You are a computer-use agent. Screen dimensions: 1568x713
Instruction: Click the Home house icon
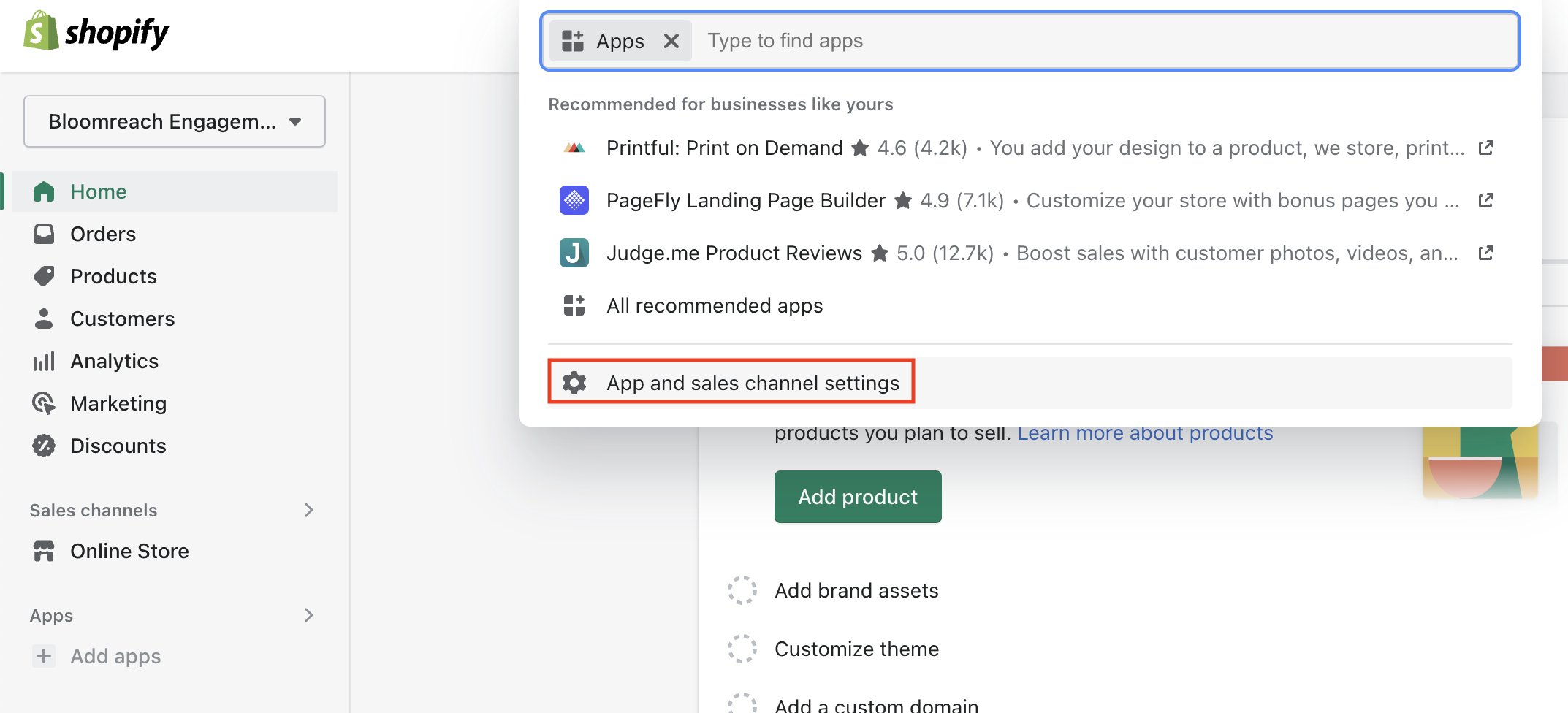[44, 191]
